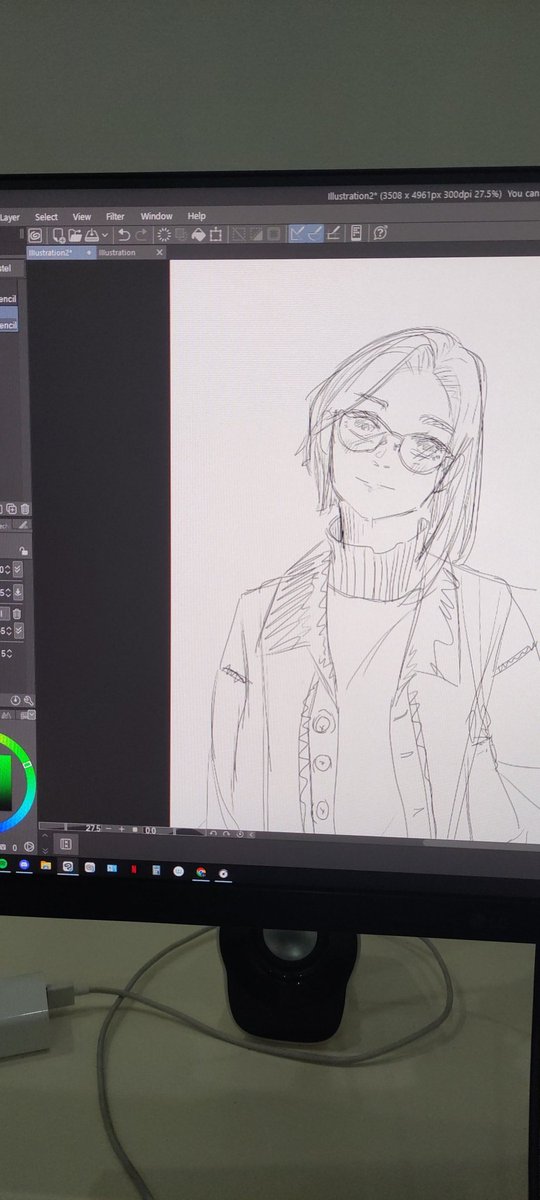Click the Open file folder icon
The image size is (540, 1200).
[x=74, y=234]
